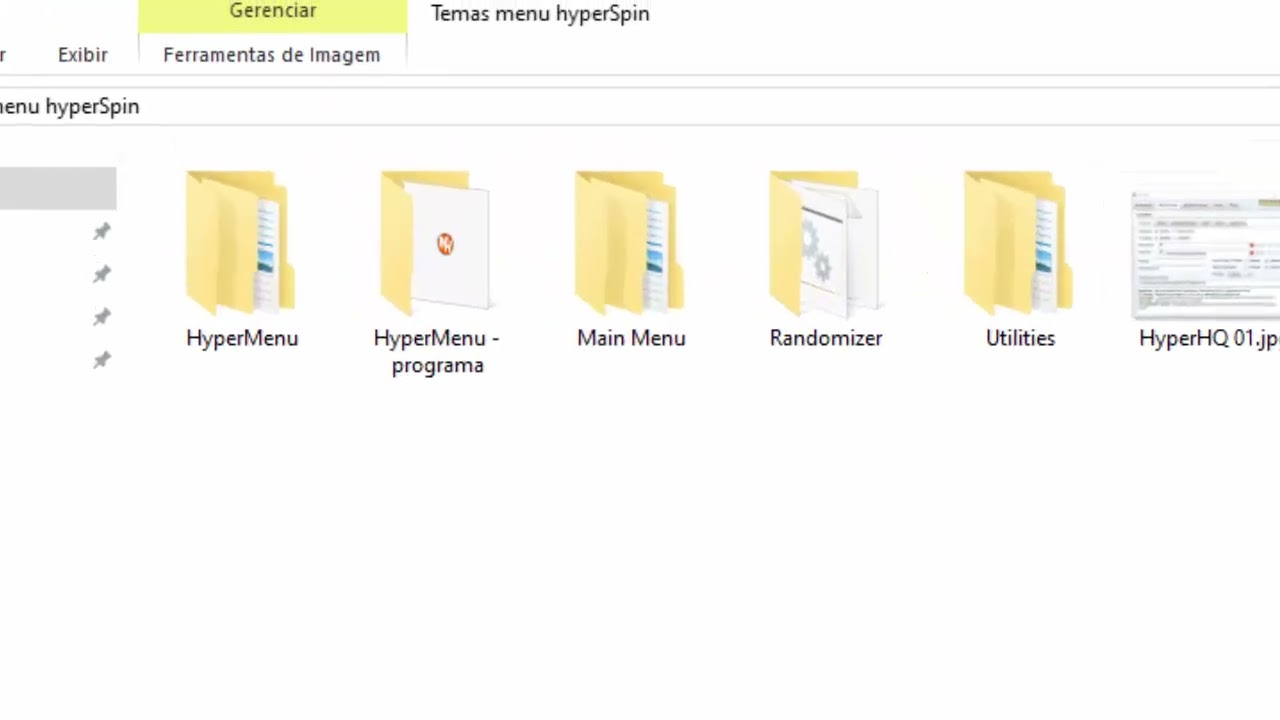Image resolution: width=1280 pixels, height=720 pixels.
Task: Click the 'Randomizer' folder name label
Action: (x=826, y=338)
